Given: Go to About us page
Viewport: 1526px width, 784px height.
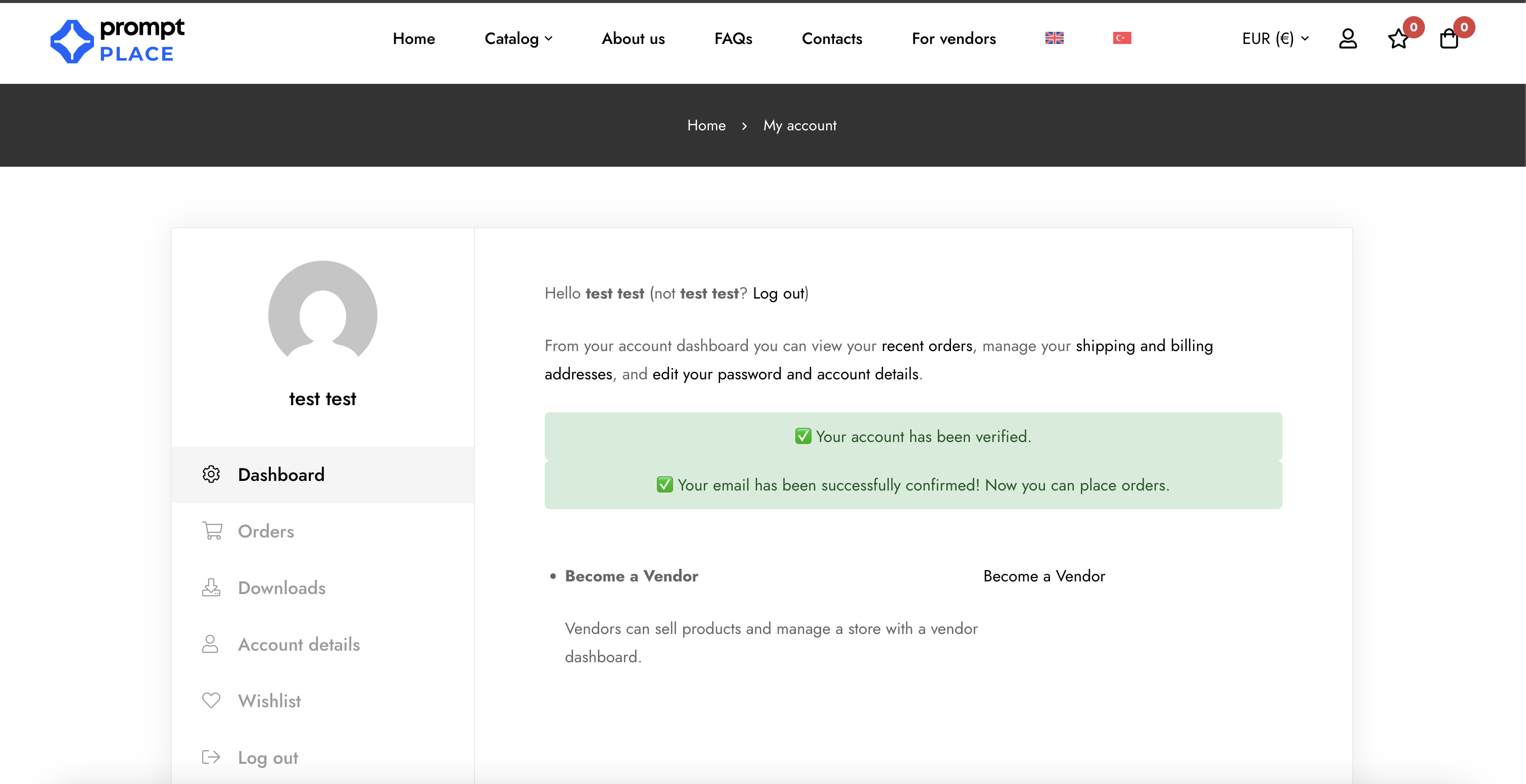Looking at the screenshot, I should point(633,38).
